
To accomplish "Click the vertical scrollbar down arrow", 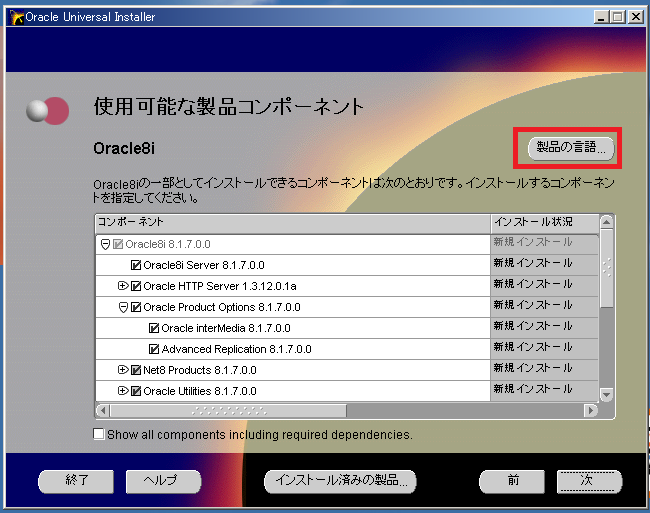I will tap(606, 394).
